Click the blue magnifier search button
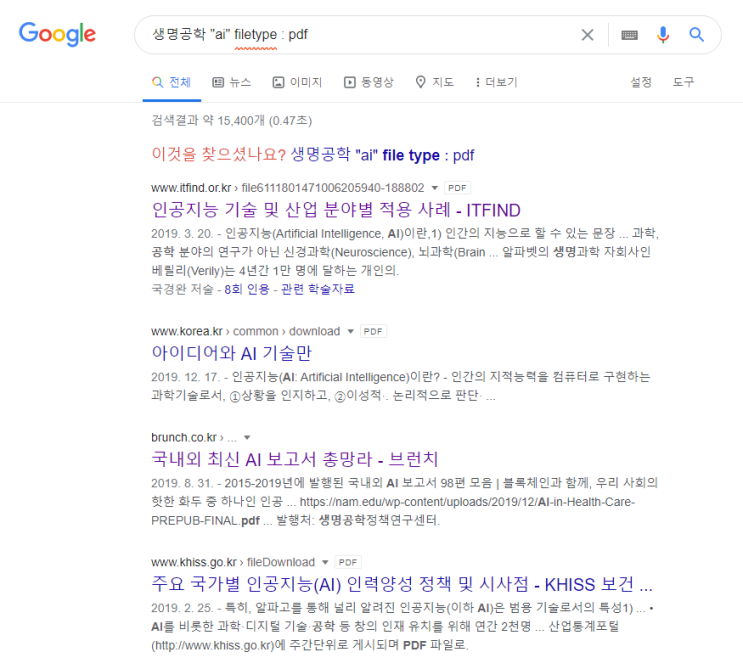 pyautogui.click(x=696, y=34)
